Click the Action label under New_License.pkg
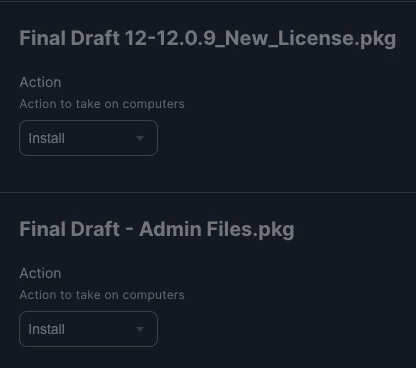The height and width of the screenshot is (368, 416). [x=40, y=82]
